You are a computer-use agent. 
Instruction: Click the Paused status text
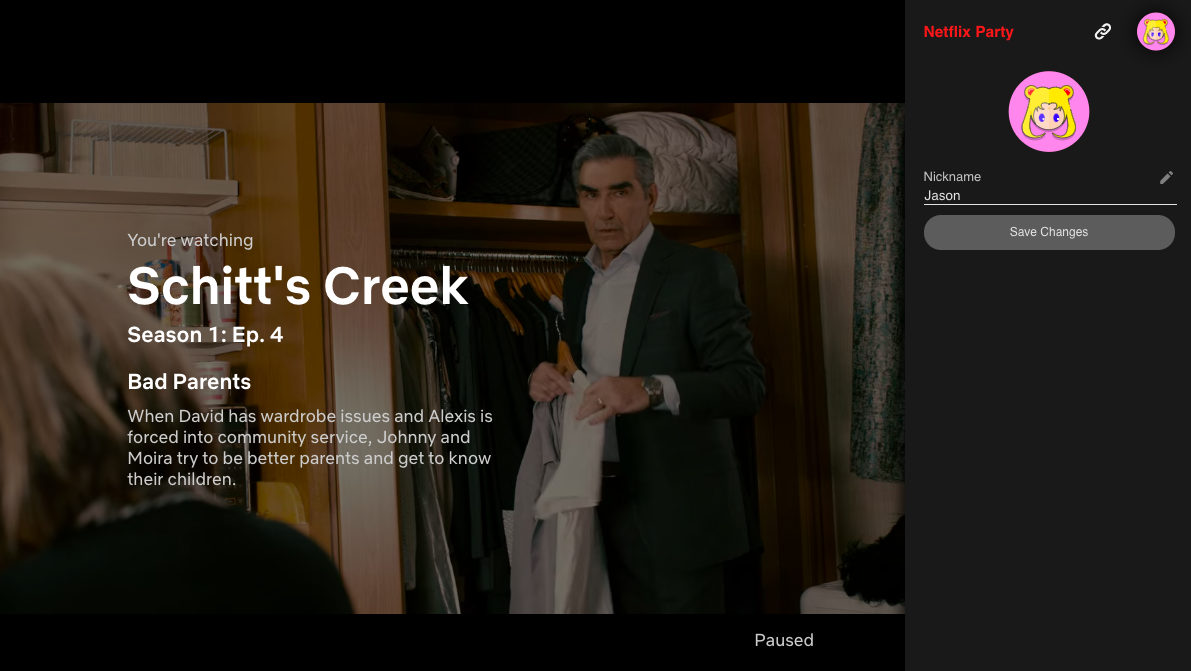[x=784, y=640]
